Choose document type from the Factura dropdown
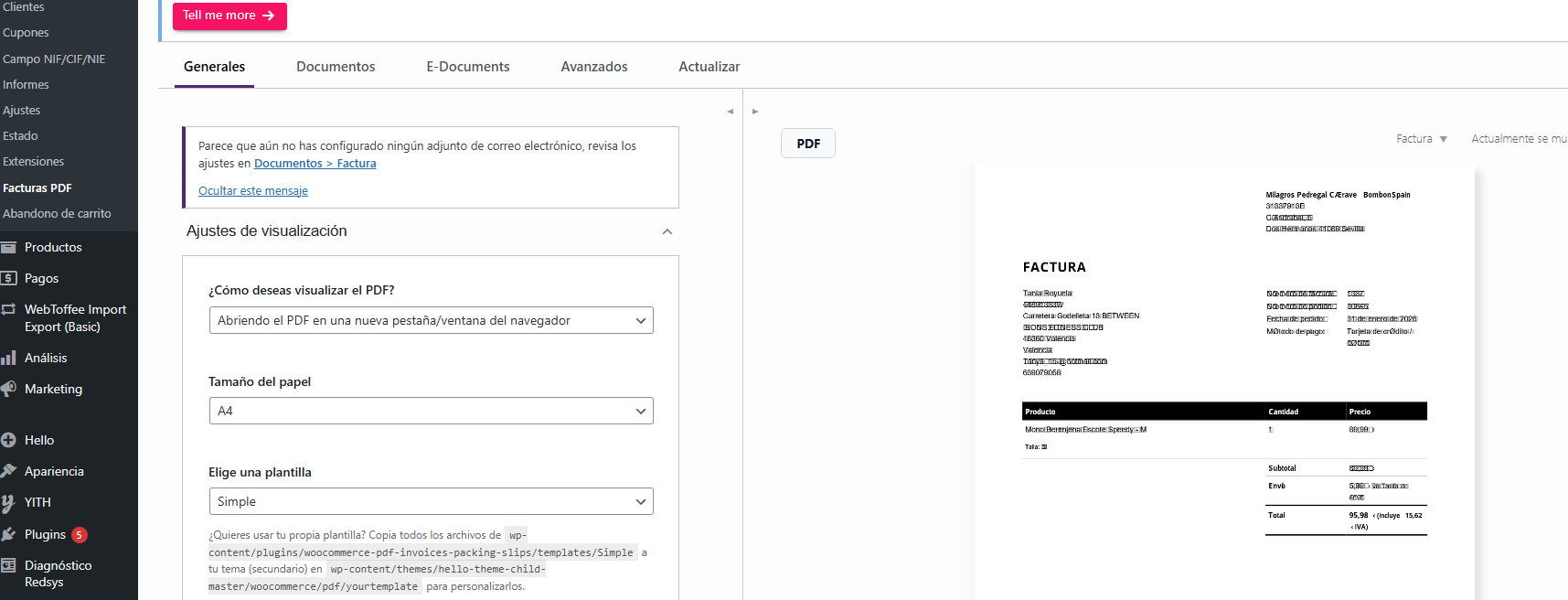 point(1422,139)
